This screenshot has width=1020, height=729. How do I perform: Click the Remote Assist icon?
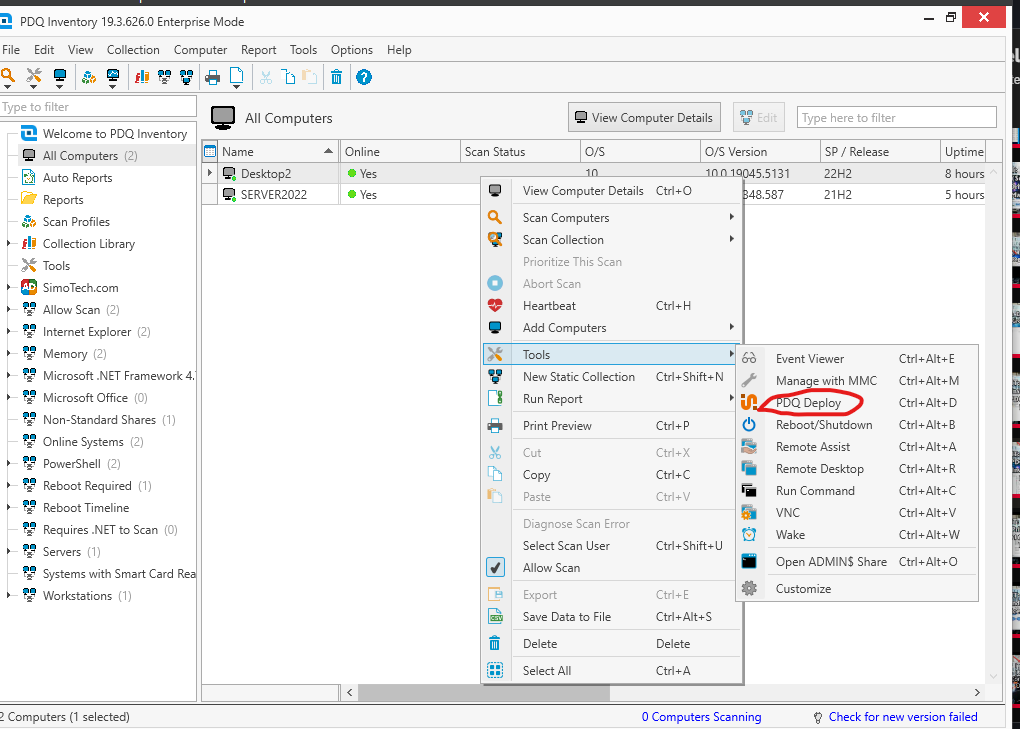(749, 447)
